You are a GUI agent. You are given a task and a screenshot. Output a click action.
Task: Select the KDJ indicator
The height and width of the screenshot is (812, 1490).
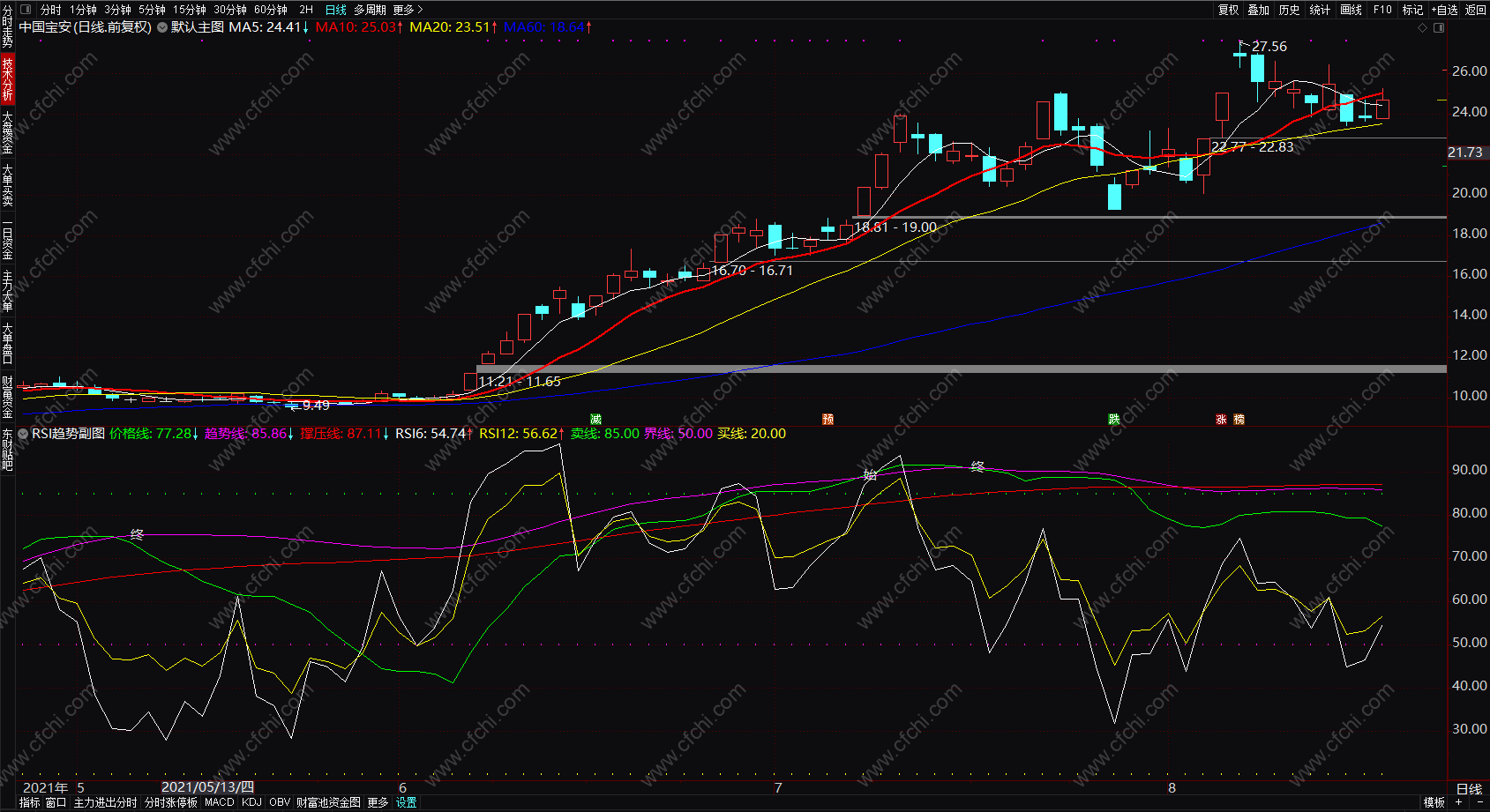point(251,803)
